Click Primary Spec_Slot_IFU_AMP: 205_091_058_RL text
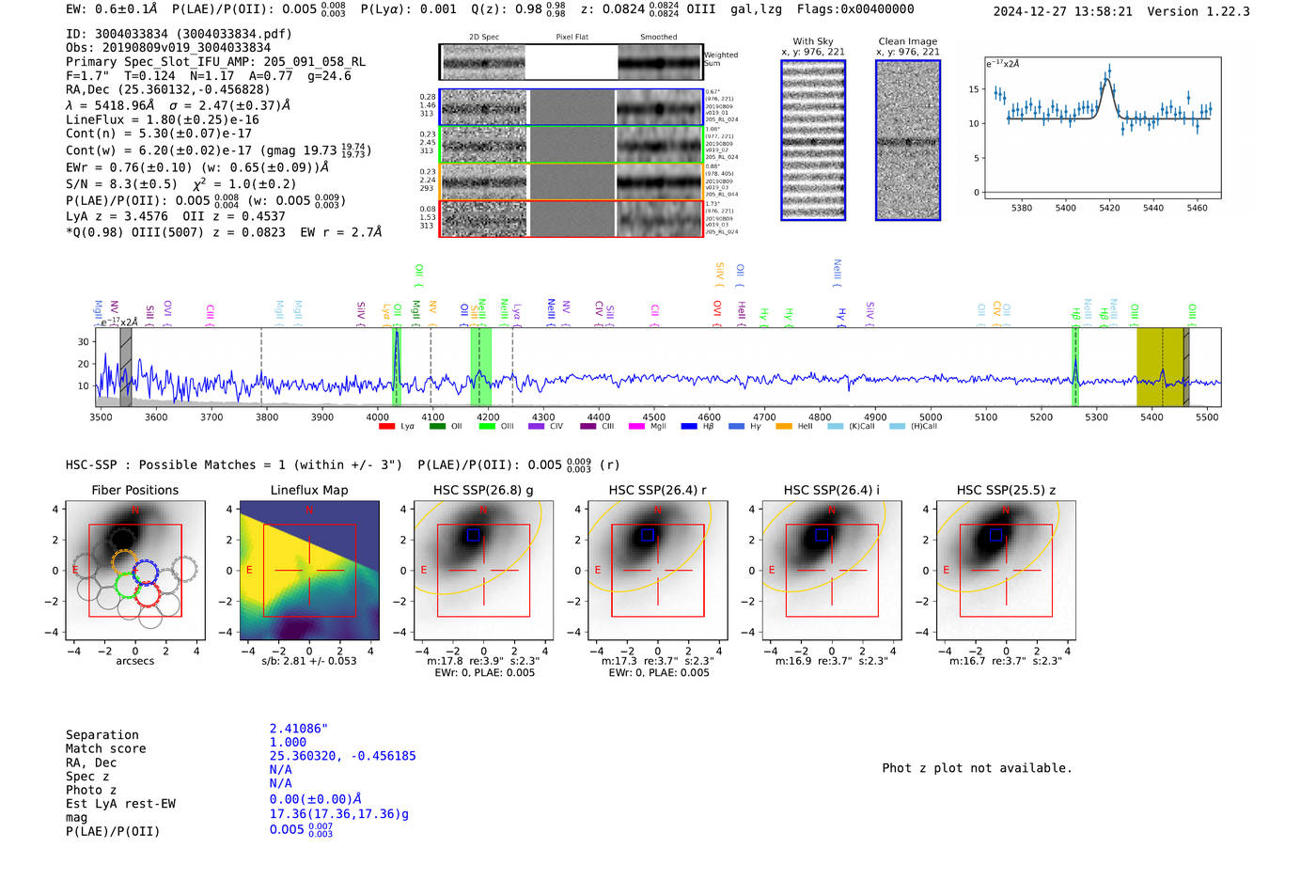 pos(215,61)
